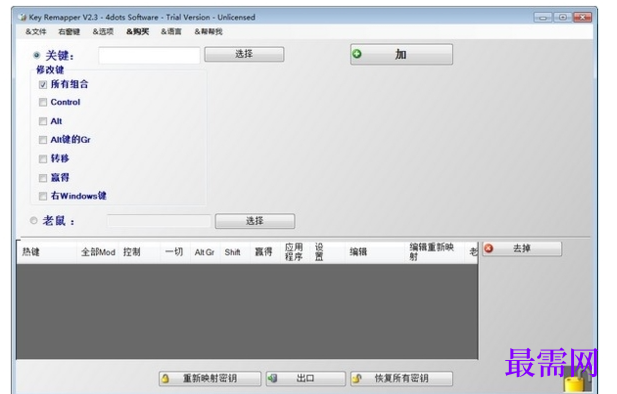Click the green plus icon on 加 button
617x394 pixels.
357,54
